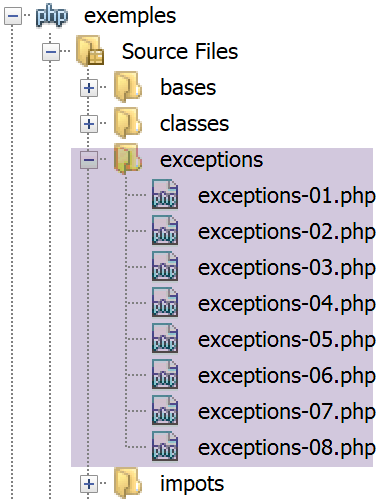Click the php file icon of exceptions-01.php

point(165,194)
